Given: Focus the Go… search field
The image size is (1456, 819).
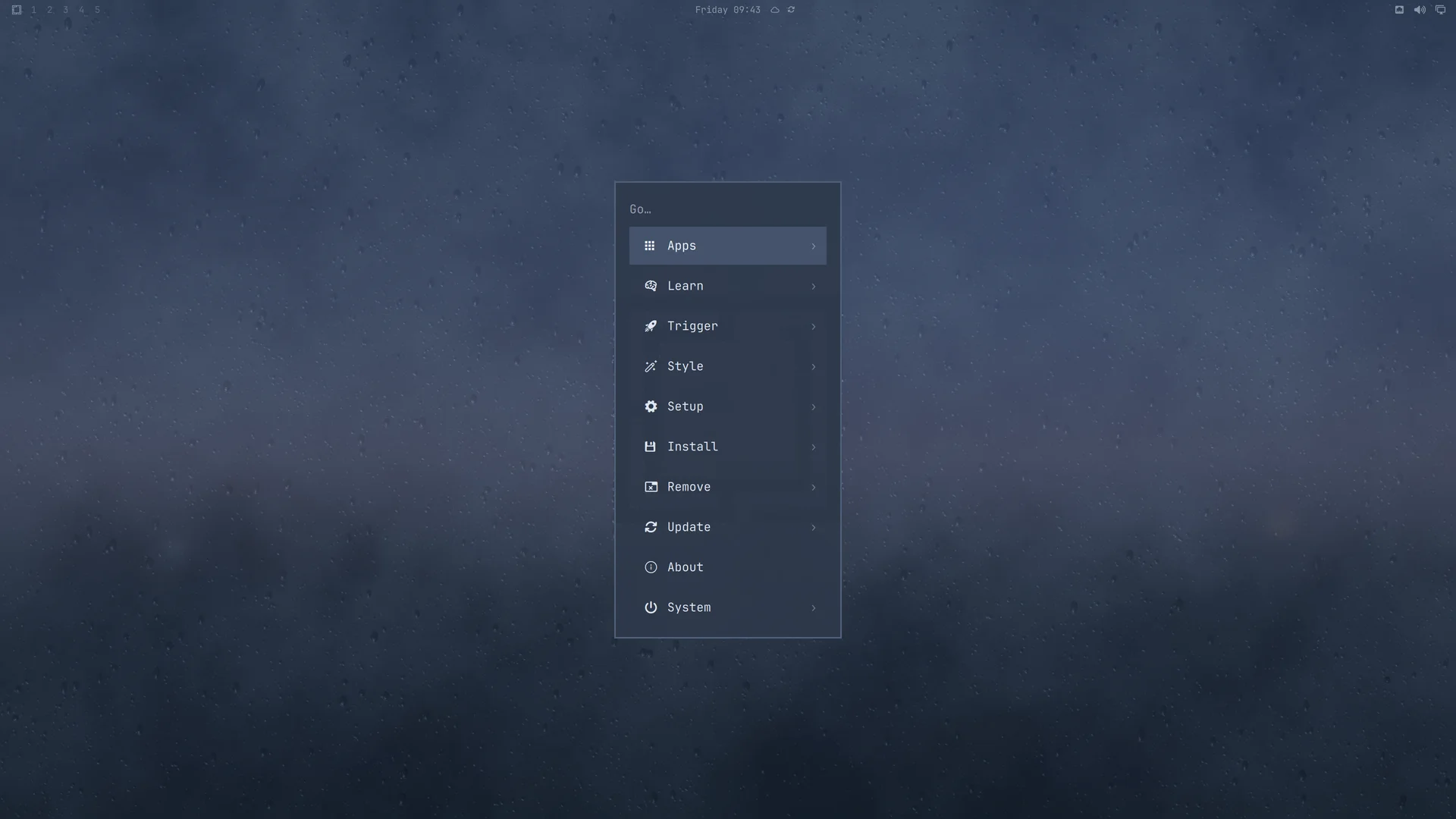Looking at the screenshot, I should coord(728,209).
